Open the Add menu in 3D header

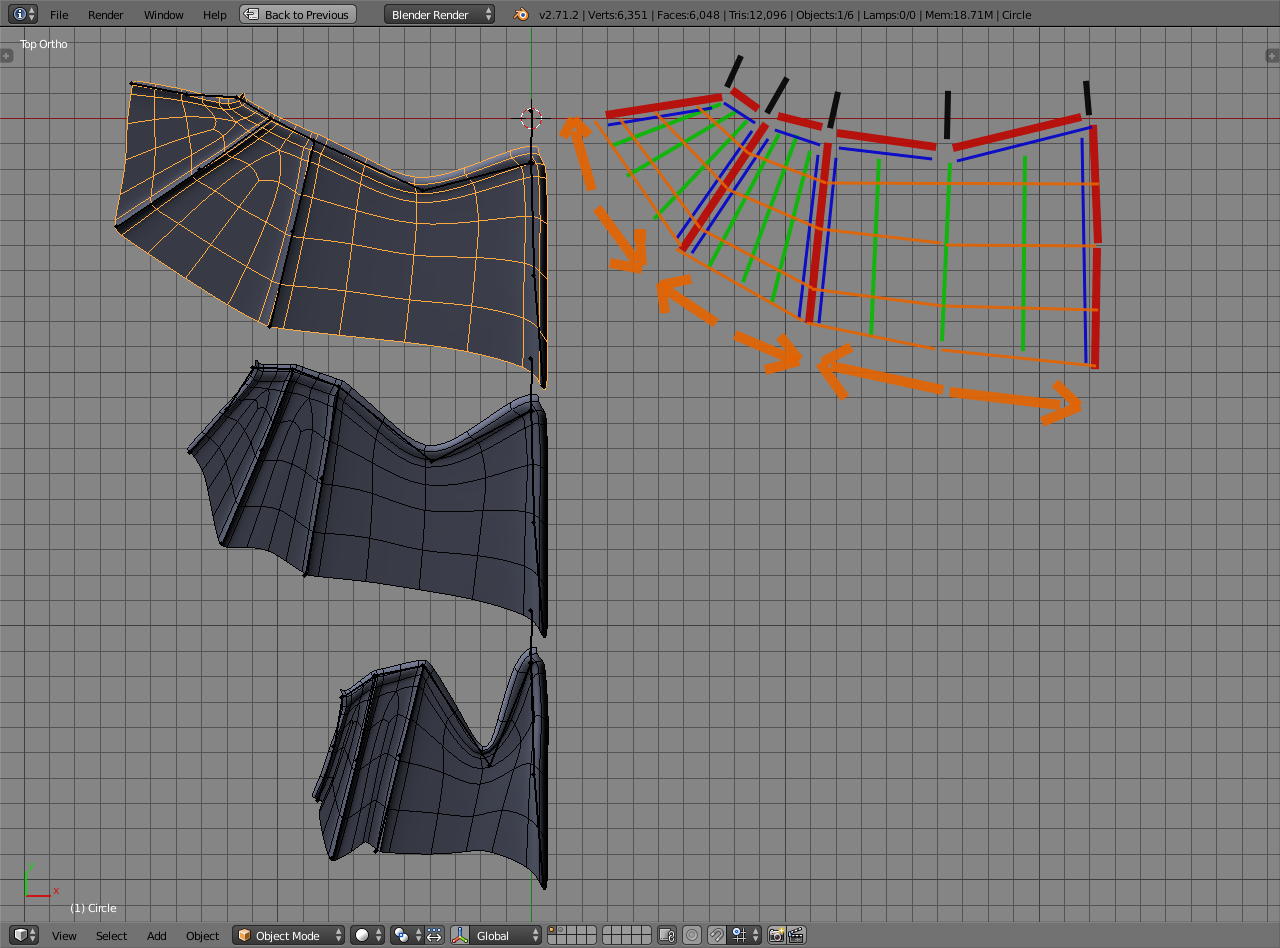click(157, 936)
